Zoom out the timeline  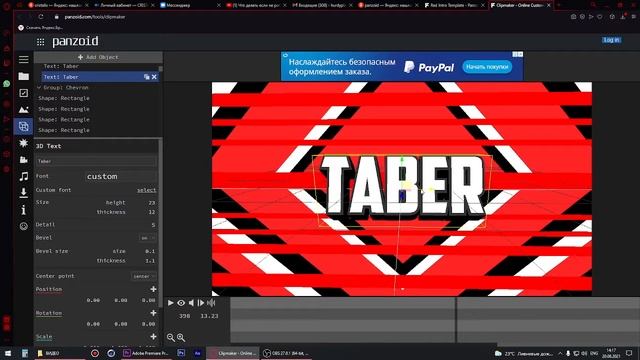coord(171,338)
